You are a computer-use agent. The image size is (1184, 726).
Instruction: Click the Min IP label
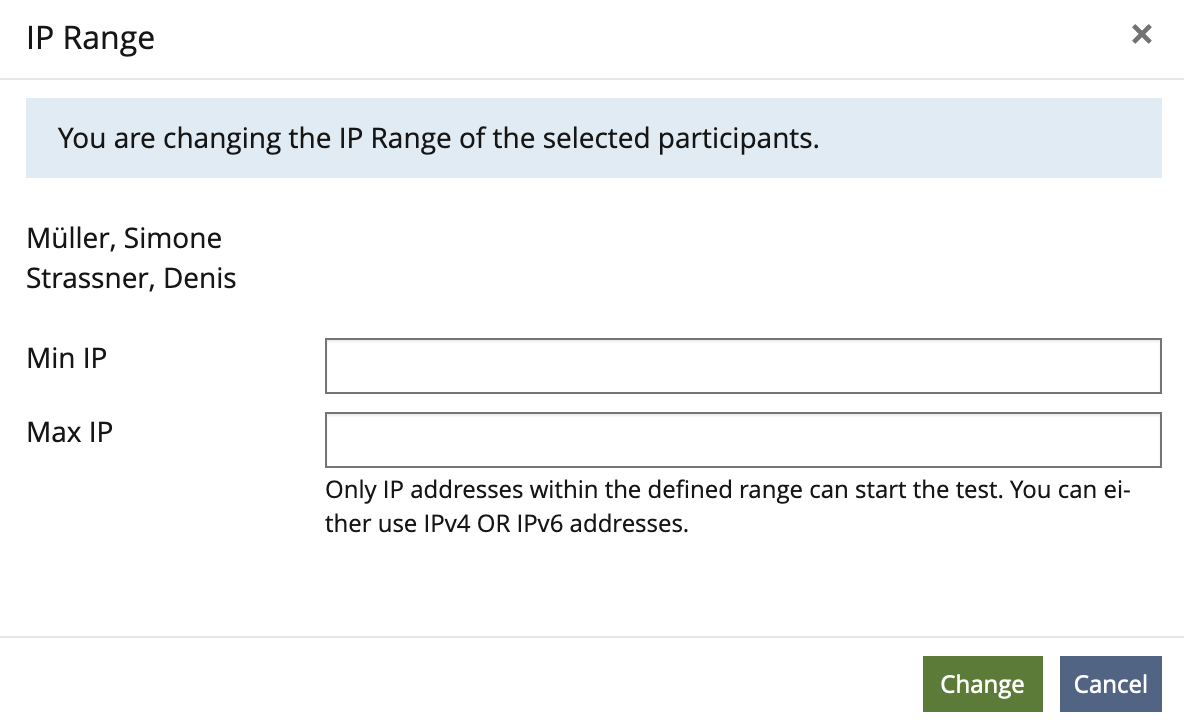pos(66,358)
